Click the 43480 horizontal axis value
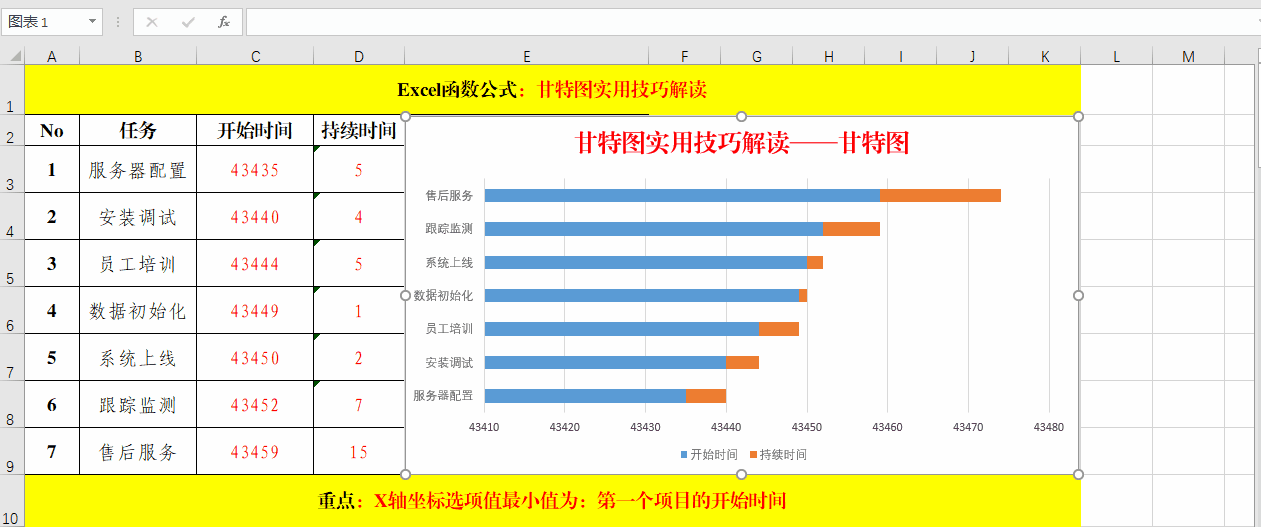This screenshot has width=1261, height=527. coord(1049,427)
